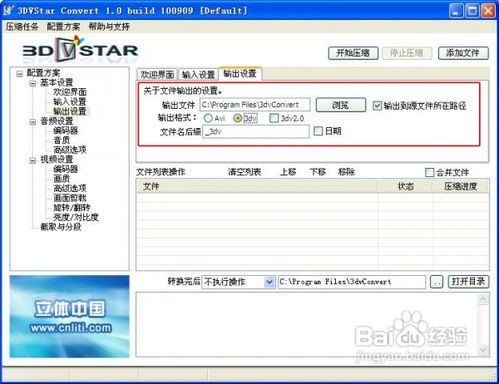Select the Avi output format radio

[208, 118]
